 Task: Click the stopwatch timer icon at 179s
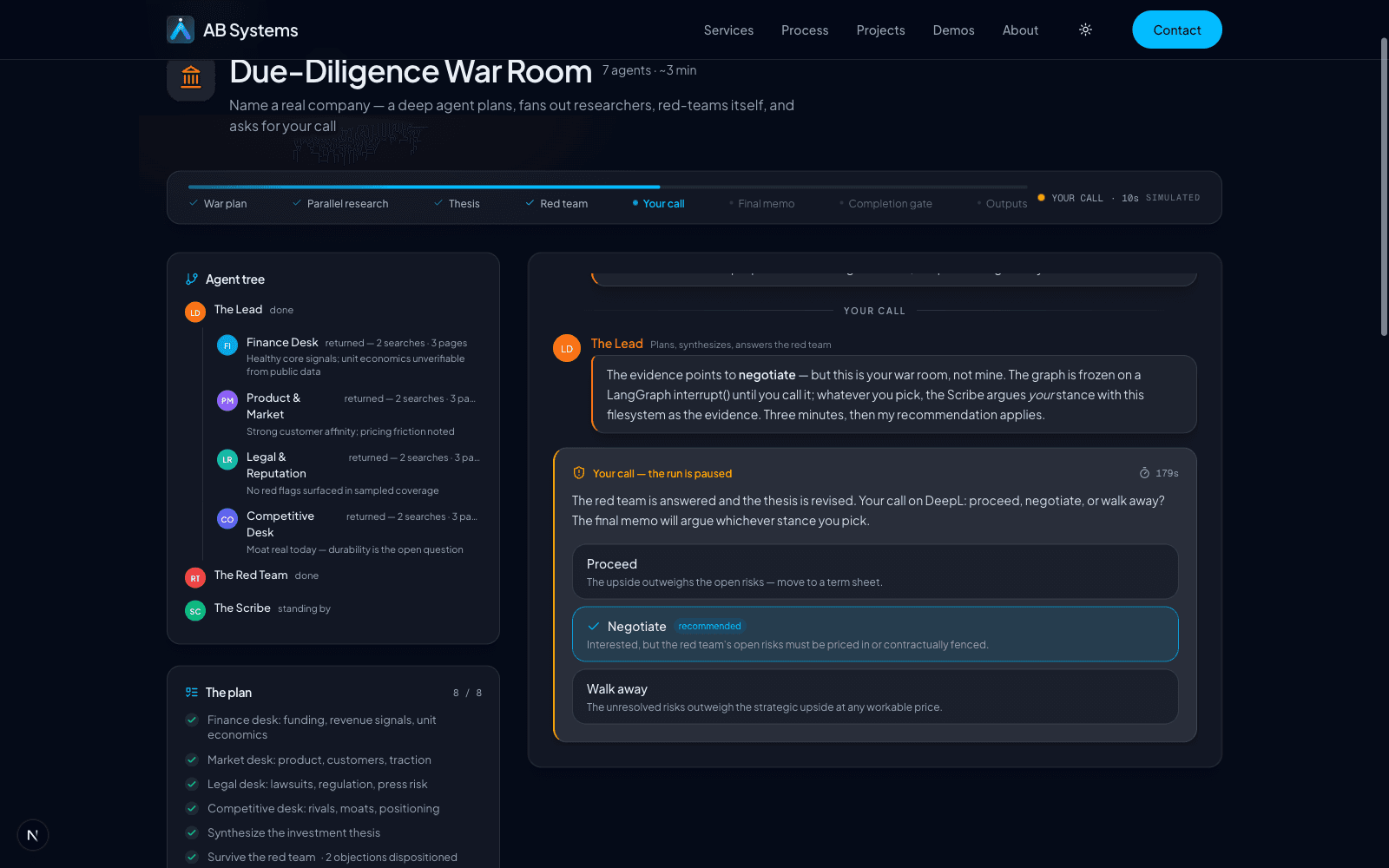click(1144, 473)
